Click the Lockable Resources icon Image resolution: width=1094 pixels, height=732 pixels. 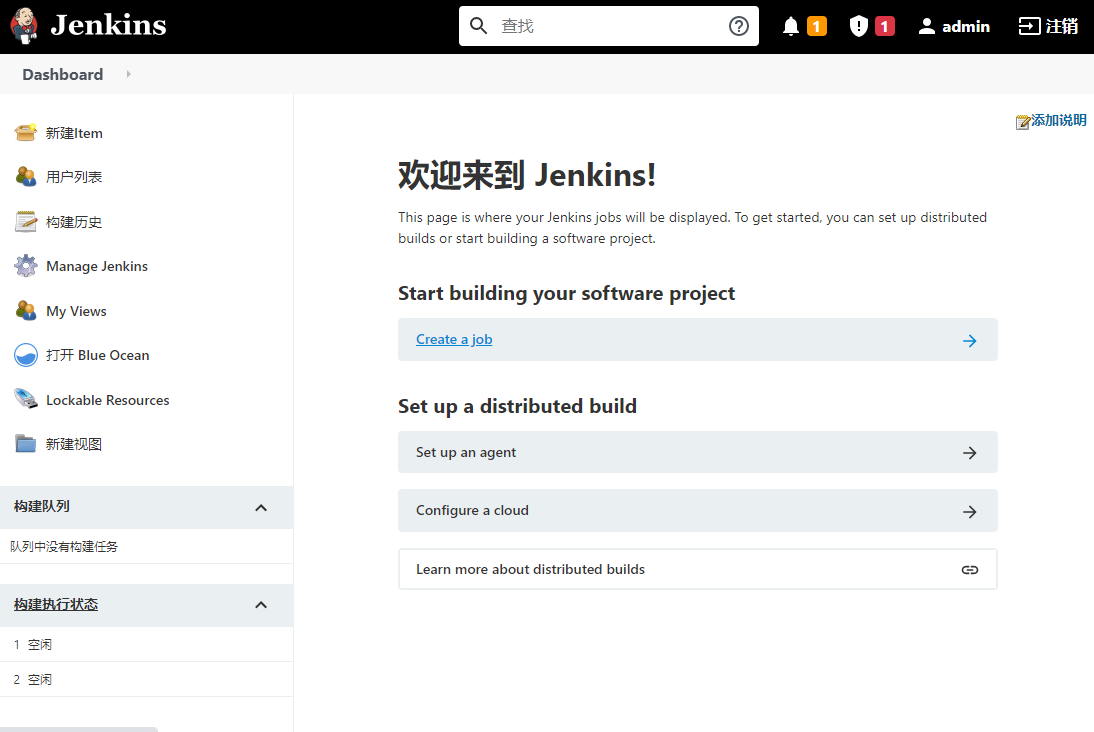pyautogui.click(x=26, y=399)
